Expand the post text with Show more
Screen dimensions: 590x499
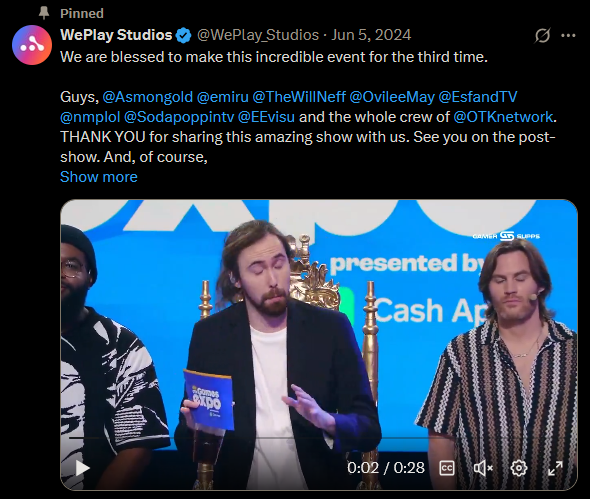click(x=99, y=177)
